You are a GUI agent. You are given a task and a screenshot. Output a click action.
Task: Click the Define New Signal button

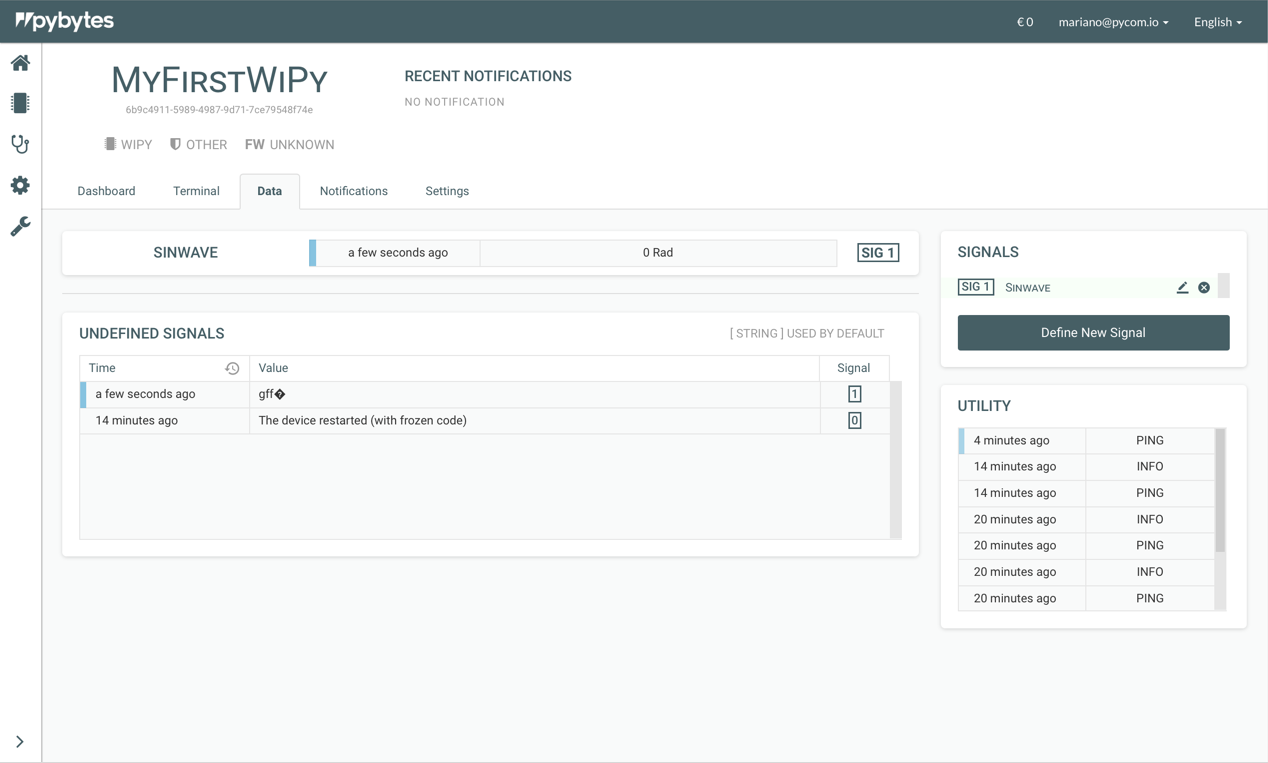(1093, 333)
